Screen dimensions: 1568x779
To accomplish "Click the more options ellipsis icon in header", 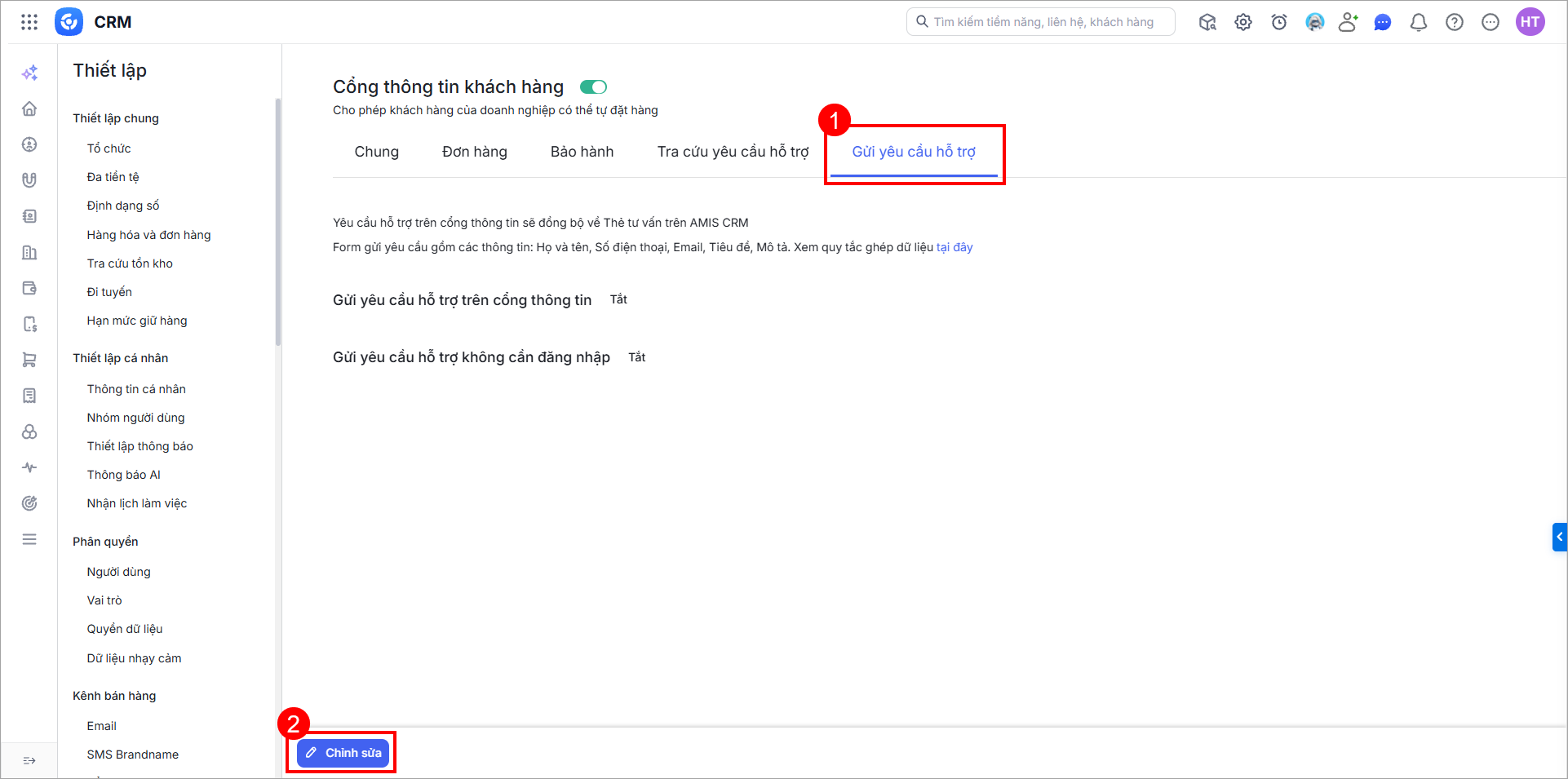I will tap(1490, 22).
